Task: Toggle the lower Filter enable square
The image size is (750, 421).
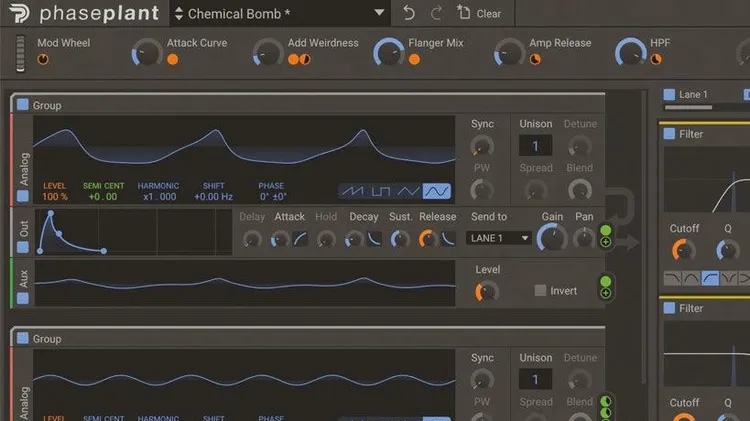Action: pyautogui.click(x=669, y=308)
